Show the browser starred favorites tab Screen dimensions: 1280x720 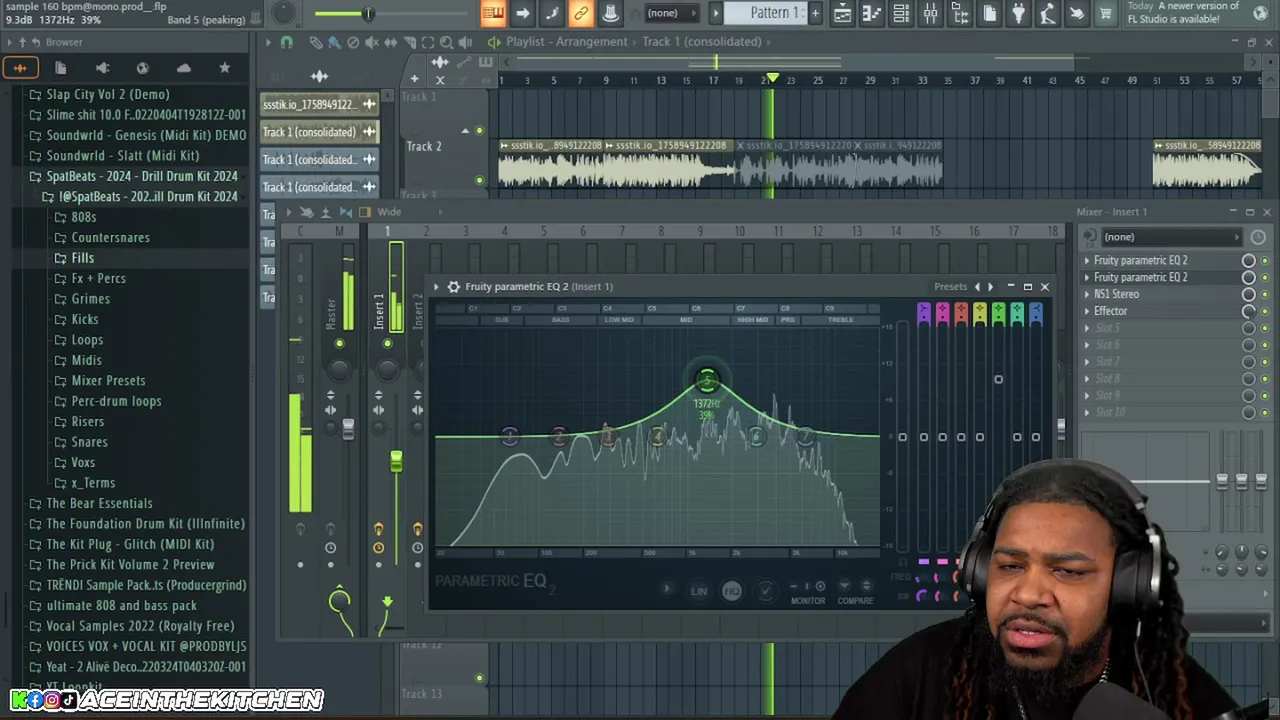click(x=224, y=68)
